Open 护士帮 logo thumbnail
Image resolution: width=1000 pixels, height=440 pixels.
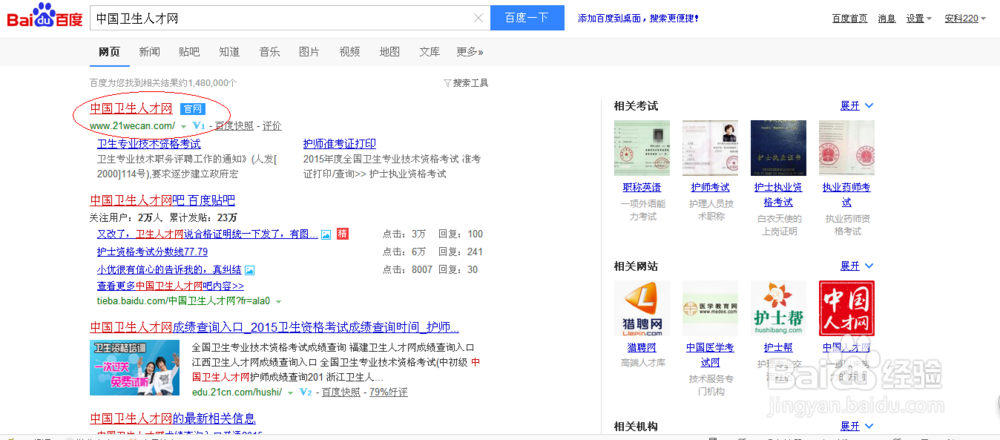click(778, 308)
